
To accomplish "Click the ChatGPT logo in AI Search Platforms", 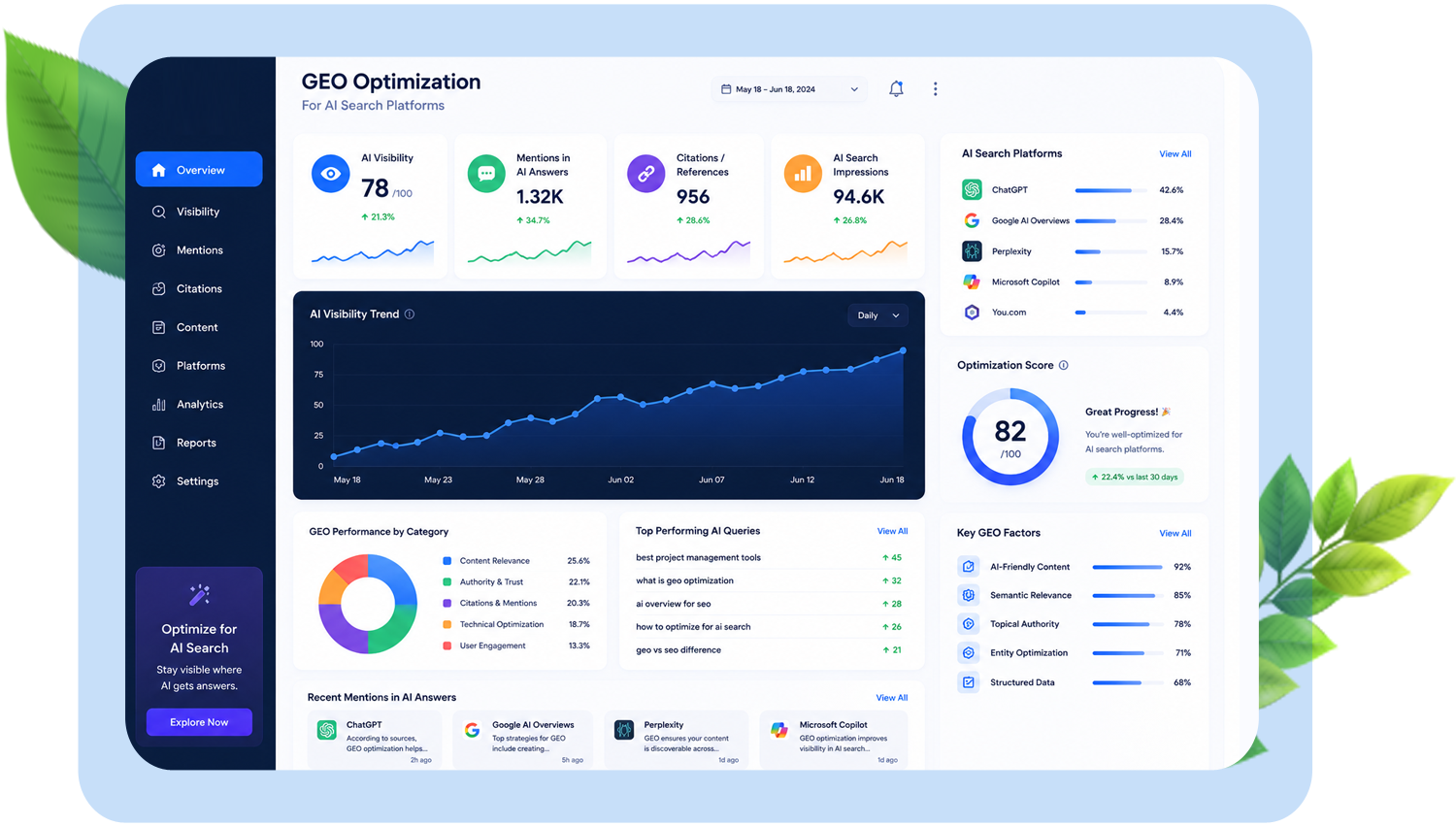I will pyautogui.click(x=972, y=190).
